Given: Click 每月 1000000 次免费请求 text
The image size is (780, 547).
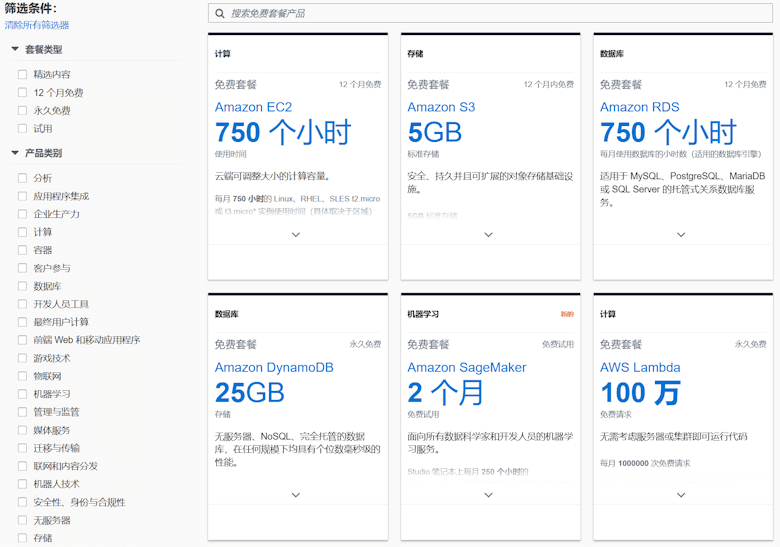Looking at the screenshot, I should (x=645, y=463).
